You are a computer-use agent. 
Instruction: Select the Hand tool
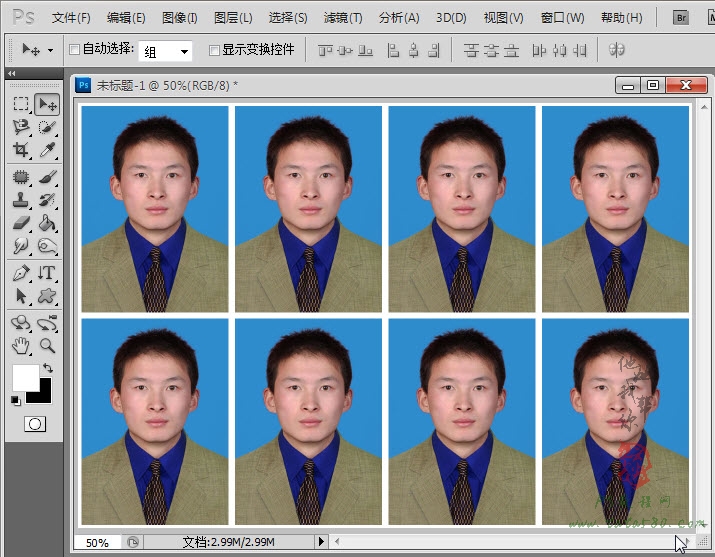[21, 346]
